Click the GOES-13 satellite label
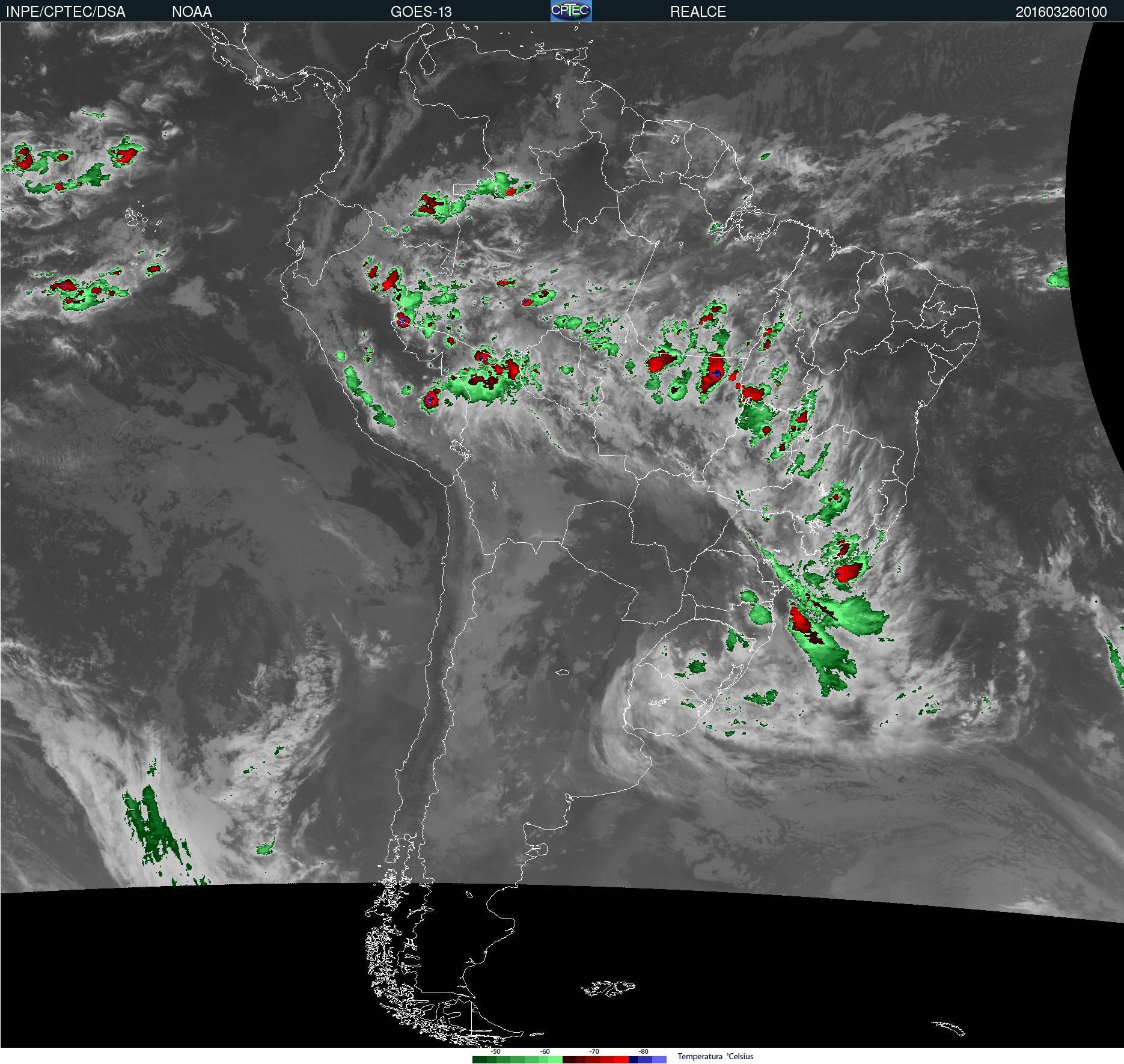The height and width of the screenshot is (1064, 1124). (421, 12)
